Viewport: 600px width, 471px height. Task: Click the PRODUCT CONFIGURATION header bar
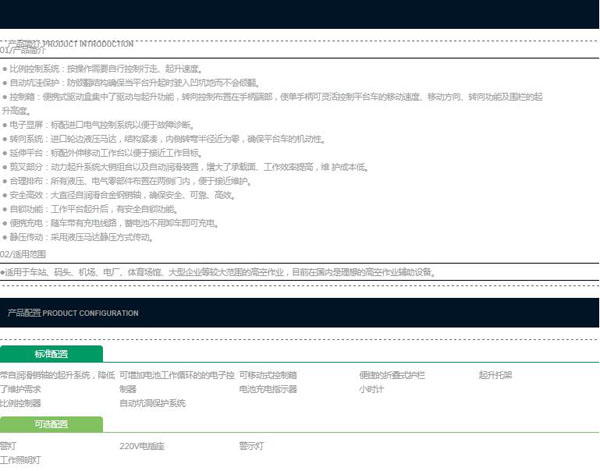click(300, 312)
